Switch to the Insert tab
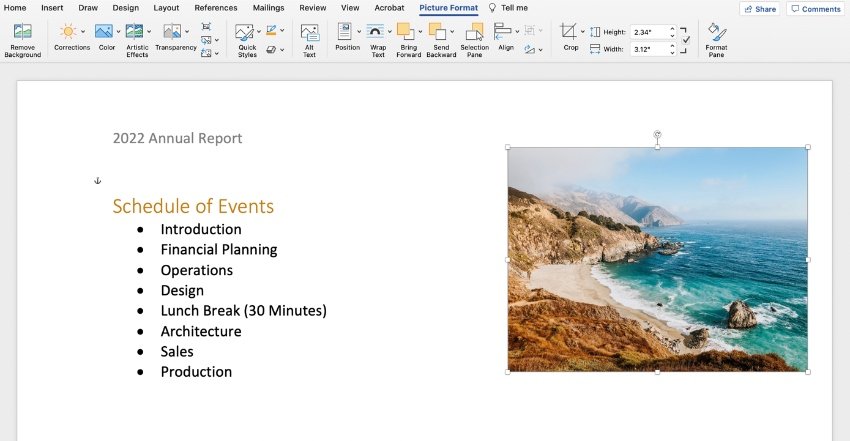This screenshot has height=441, width=850. (52, 8)
